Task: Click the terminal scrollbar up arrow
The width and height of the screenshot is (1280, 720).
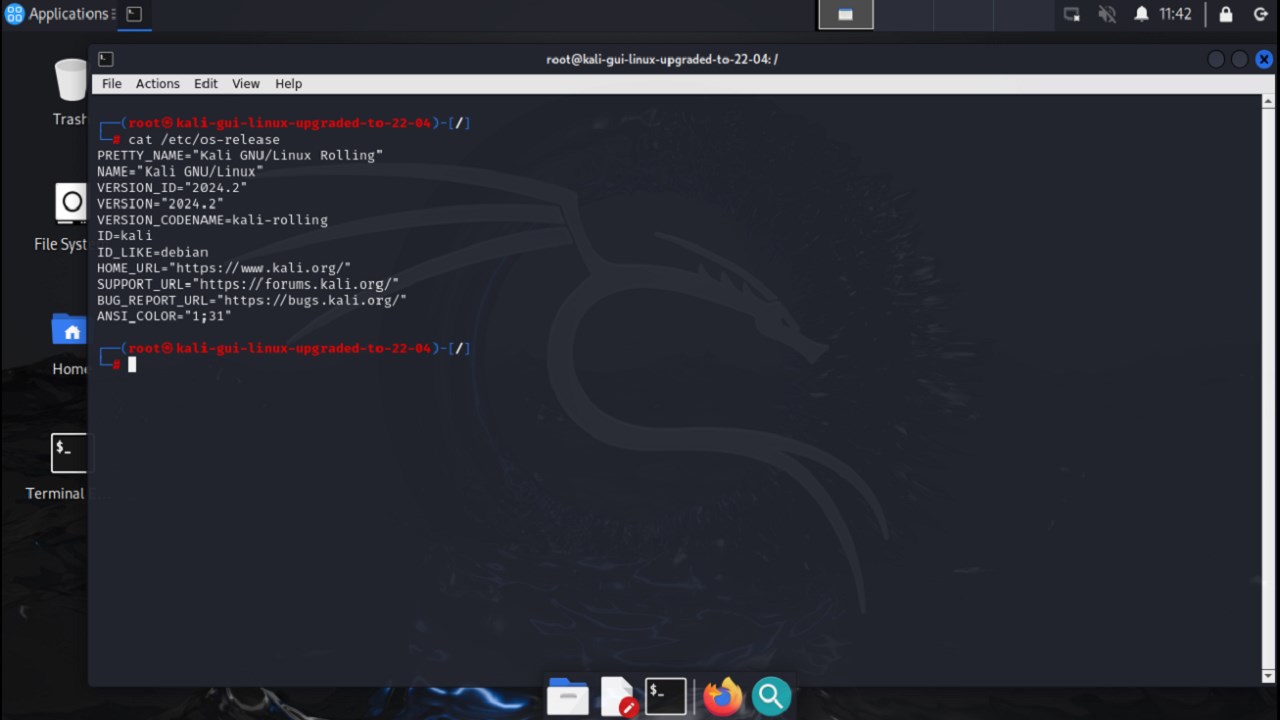Action: [1269, 101]
